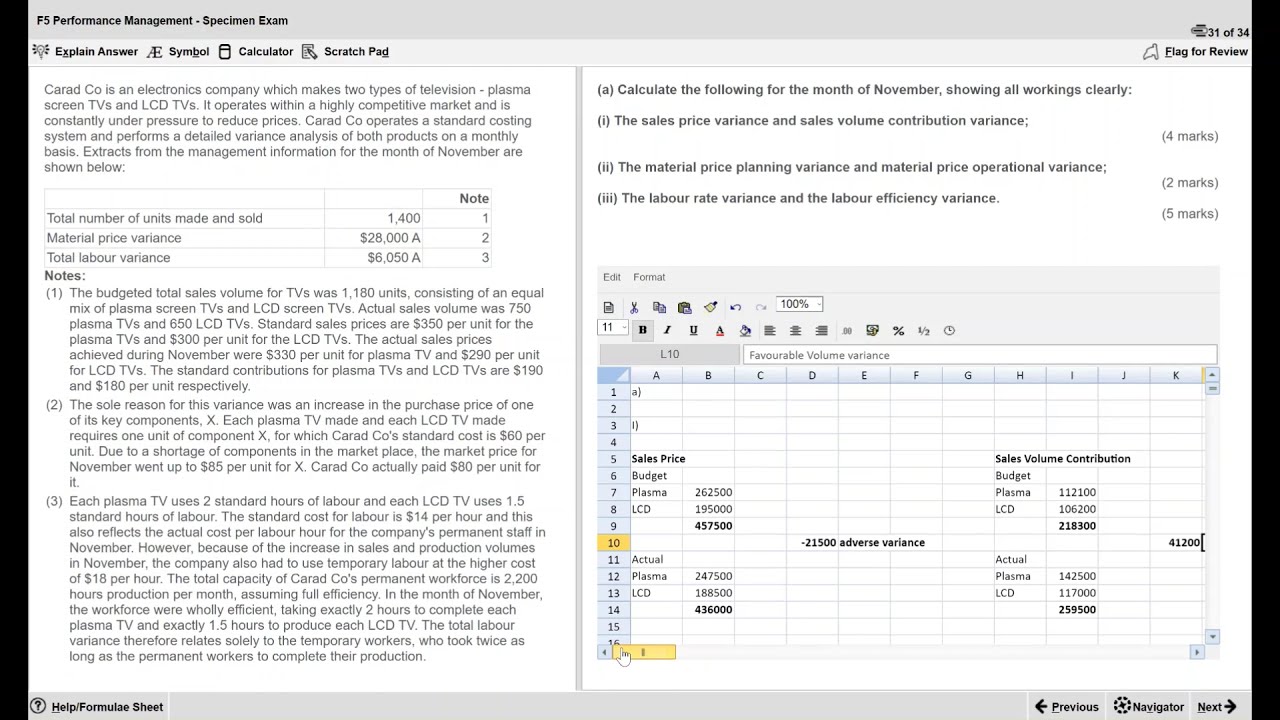
Task: Select cell with value 259500
Action: coord(1072,610)
